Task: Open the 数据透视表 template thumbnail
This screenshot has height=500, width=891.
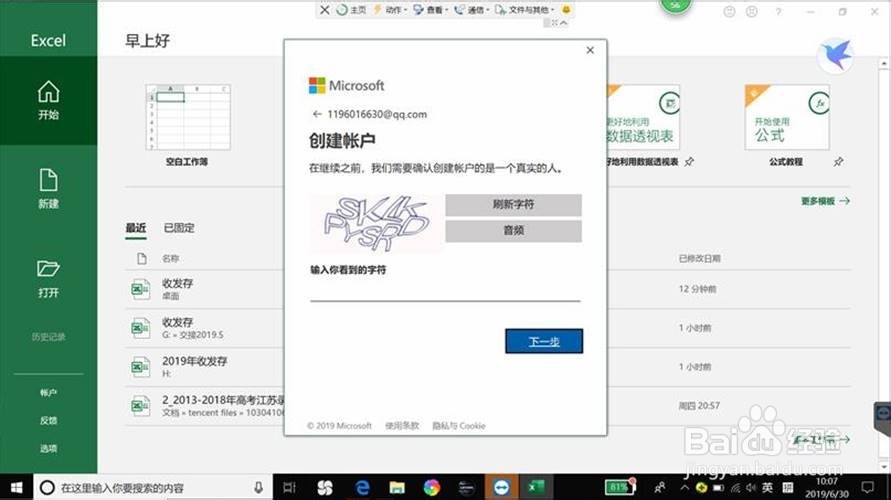Action: [643, 118]
